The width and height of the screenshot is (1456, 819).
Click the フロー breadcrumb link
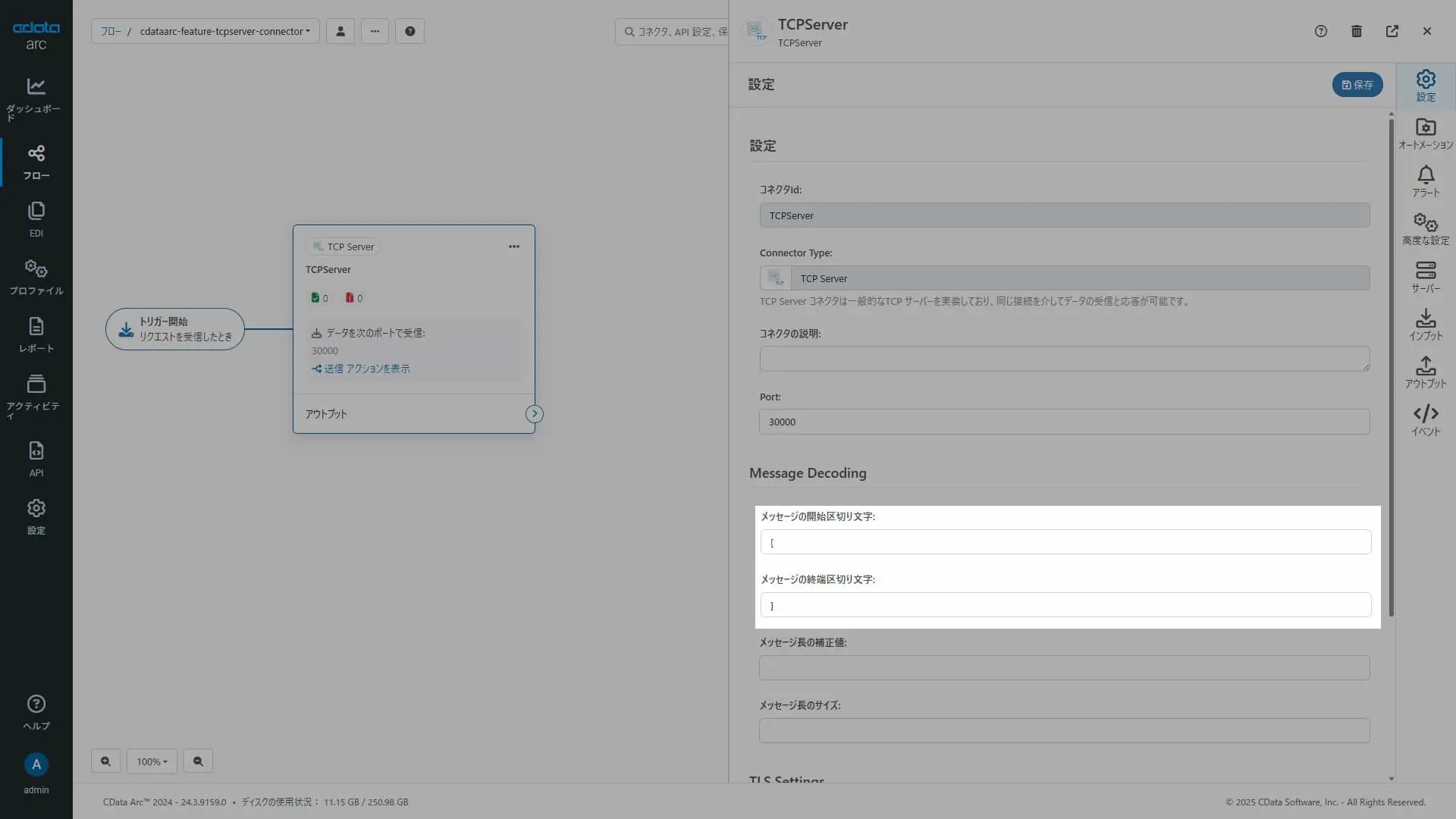111,31
